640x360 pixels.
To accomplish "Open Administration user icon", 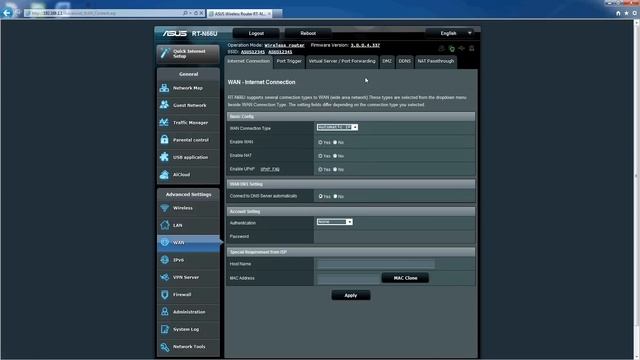I will click(164, 311).
